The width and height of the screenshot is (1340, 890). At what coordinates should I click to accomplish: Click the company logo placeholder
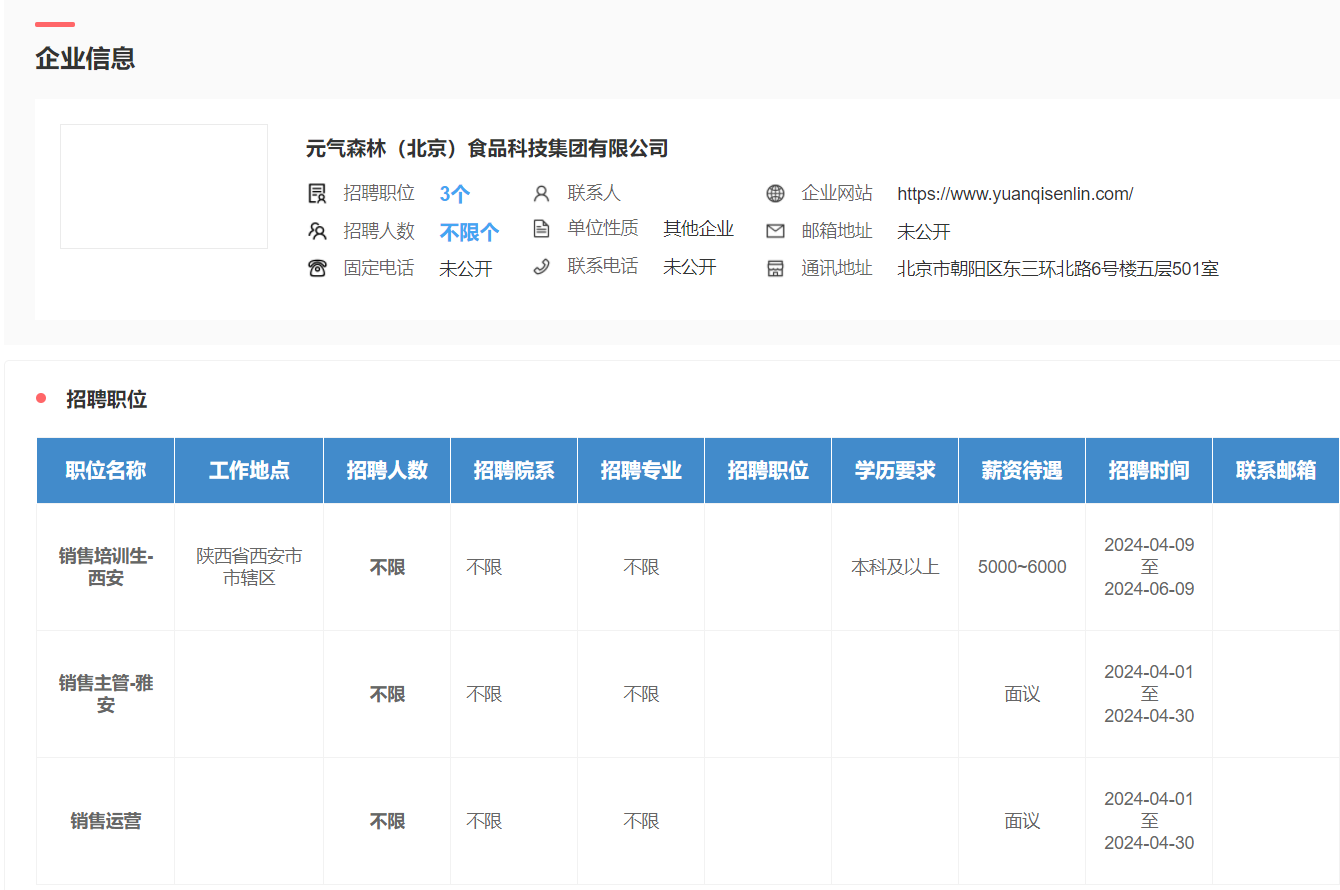pyautogui.click(x=164, y=186)
